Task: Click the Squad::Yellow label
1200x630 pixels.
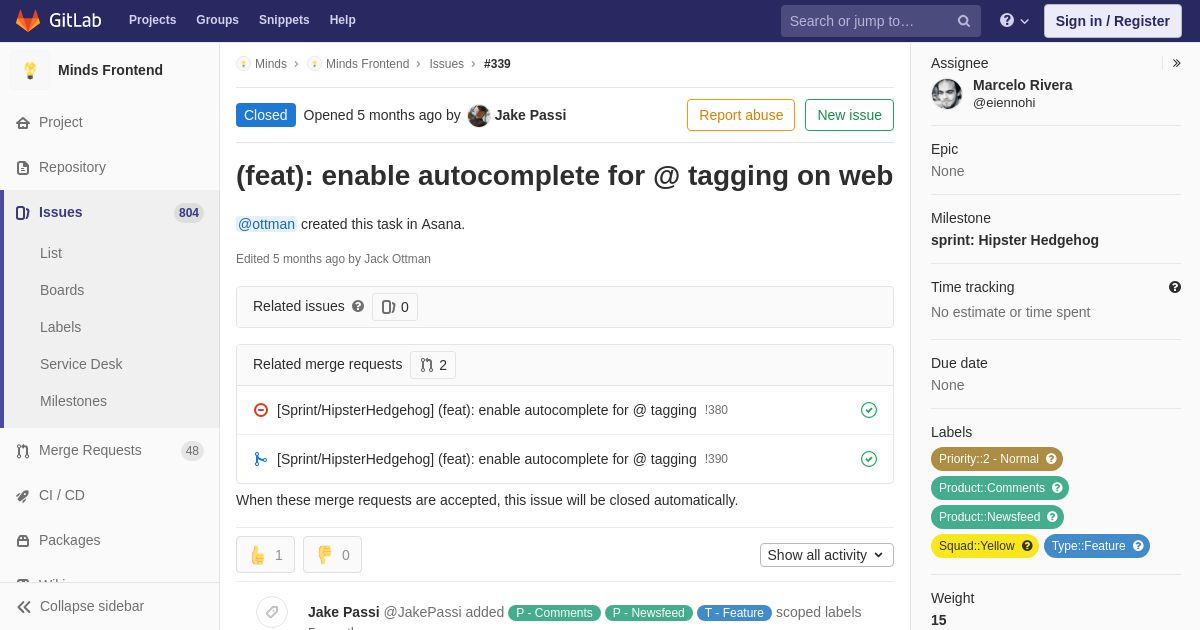Action: click(x=976, y=546)
